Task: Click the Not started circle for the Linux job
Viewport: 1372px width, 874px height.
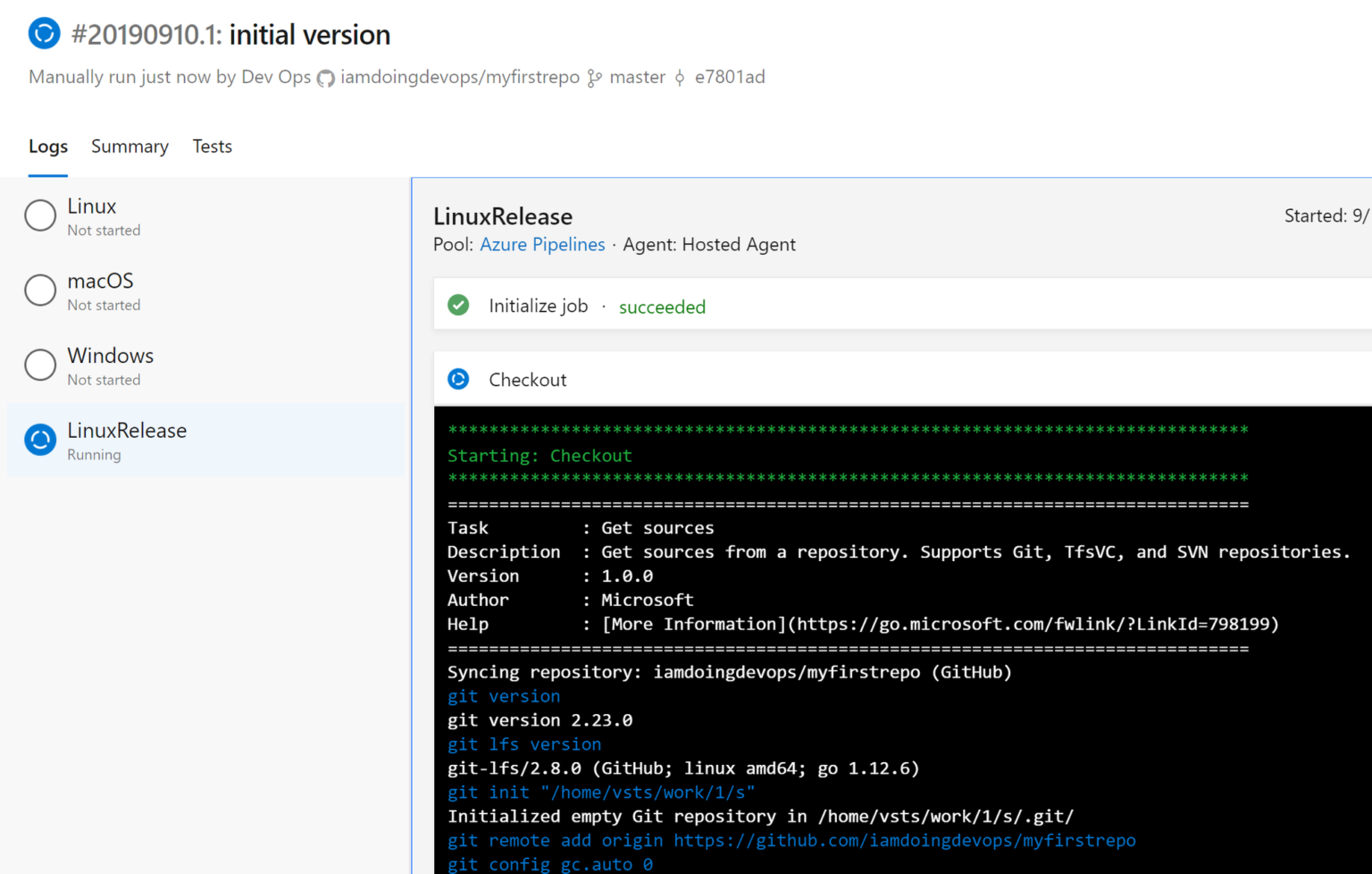Action: tap(39, 215)
